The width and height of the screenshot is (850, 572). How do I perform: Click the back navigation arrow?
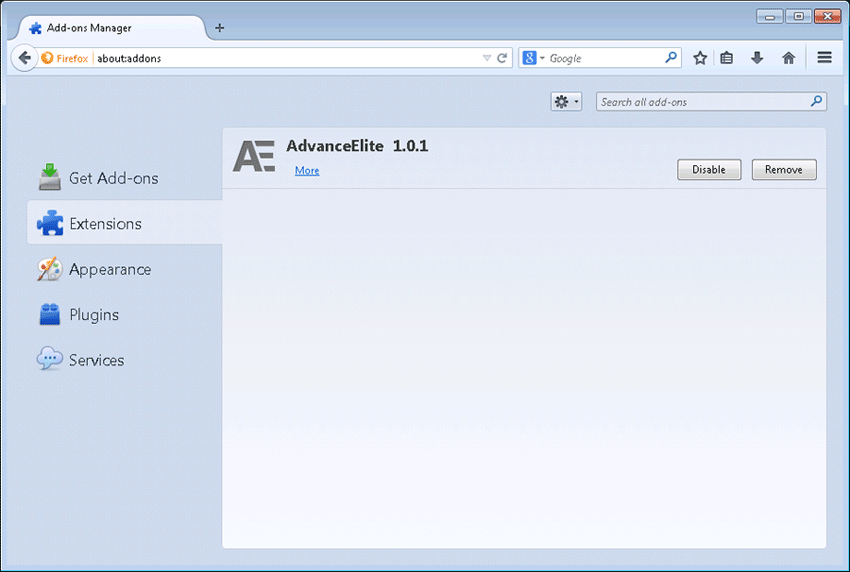[24, 58]
